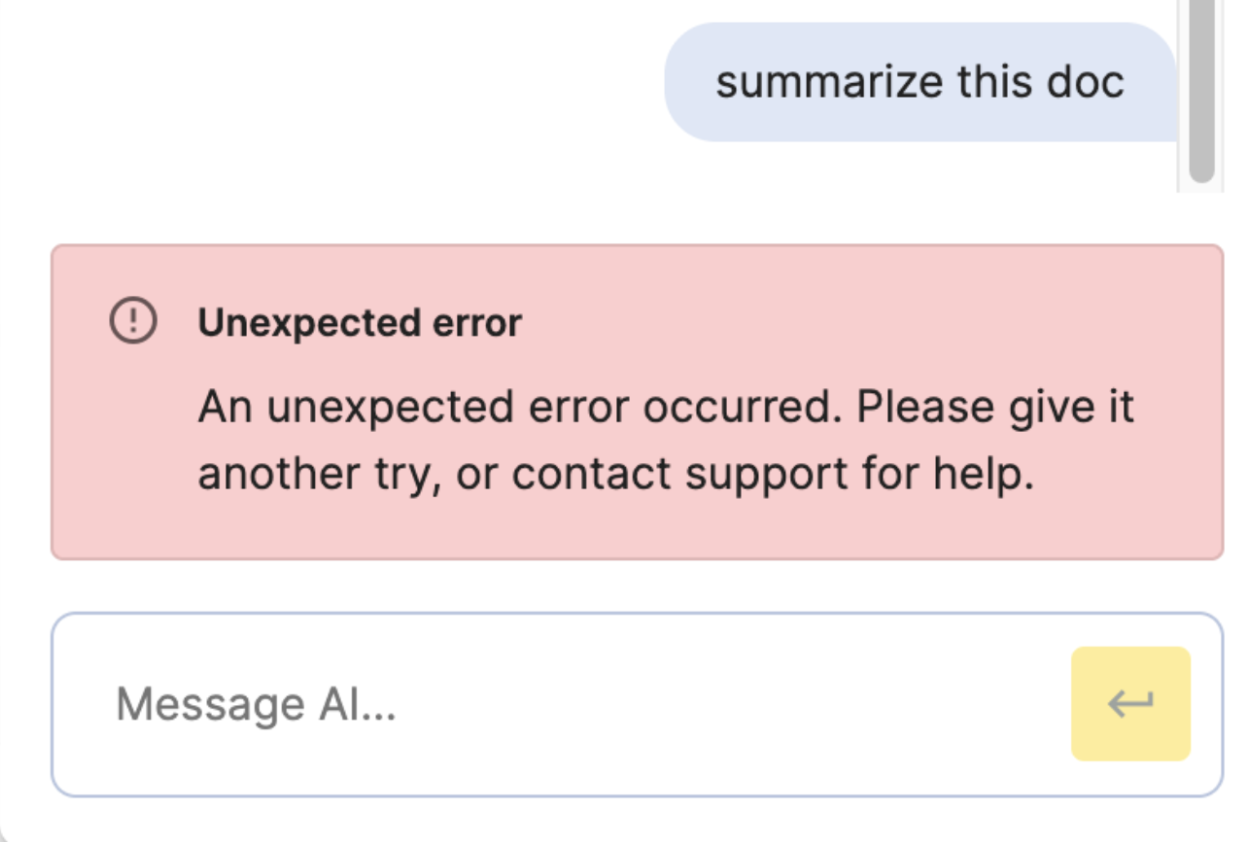
Task: Click the "summarize this doc" message bubble
Action: point(918,82)
